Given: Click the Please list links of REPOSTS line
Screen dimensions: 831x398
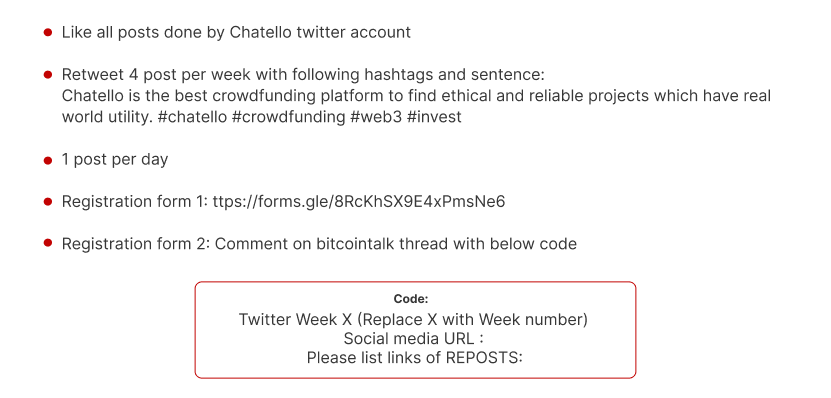Looking at the screenshot, I should click(x=414, y=358).
